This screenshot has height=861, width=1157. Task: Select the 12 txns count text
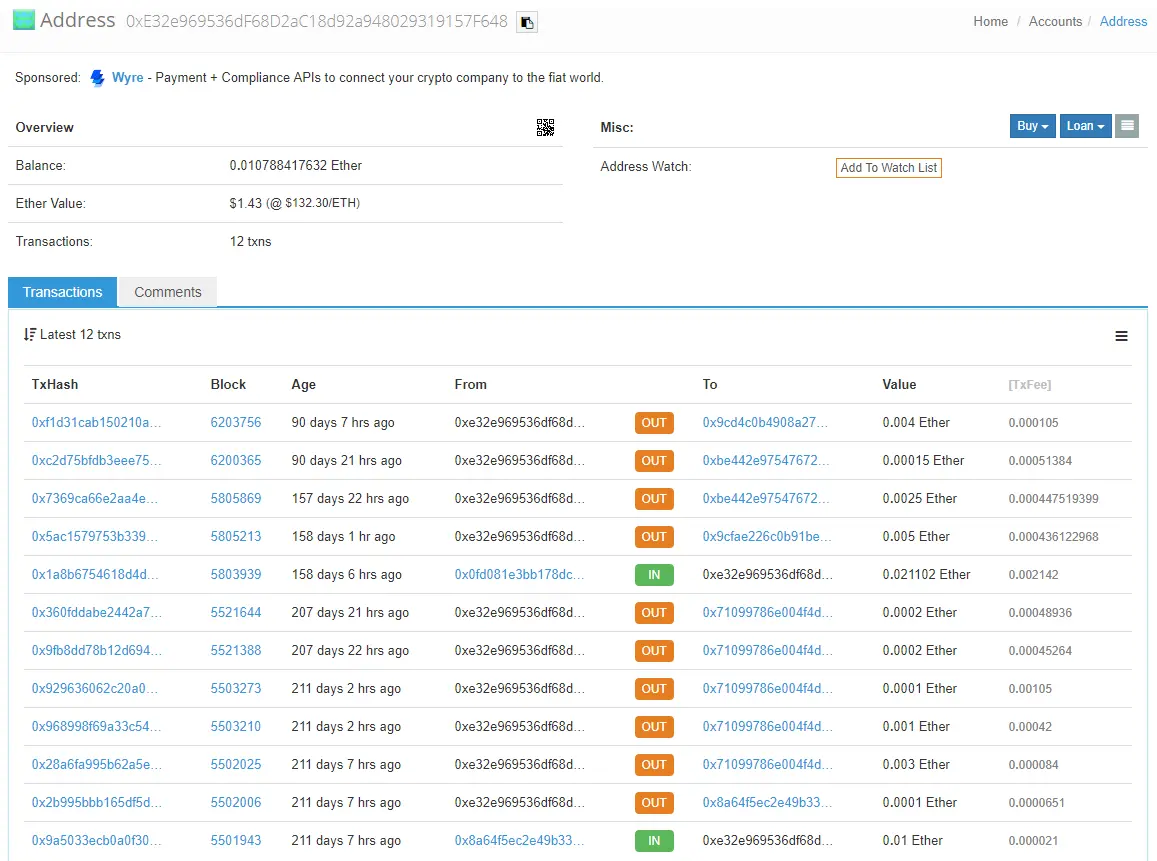tap(250, 242)
